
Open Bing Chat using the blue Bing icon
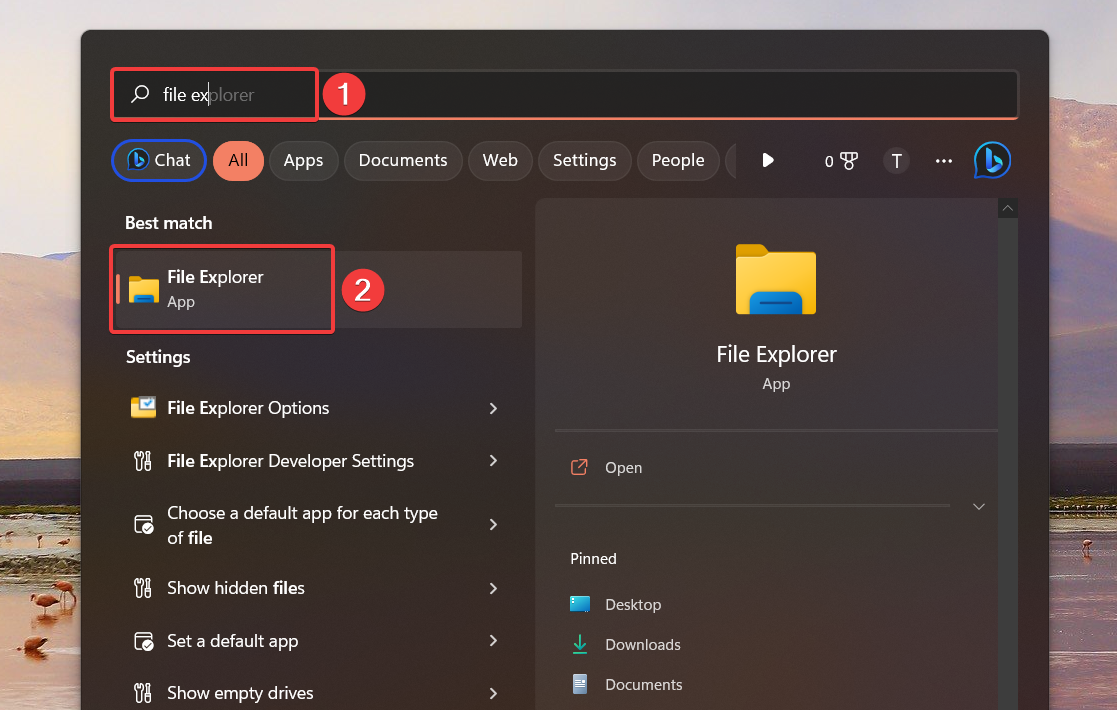(991, 160)
